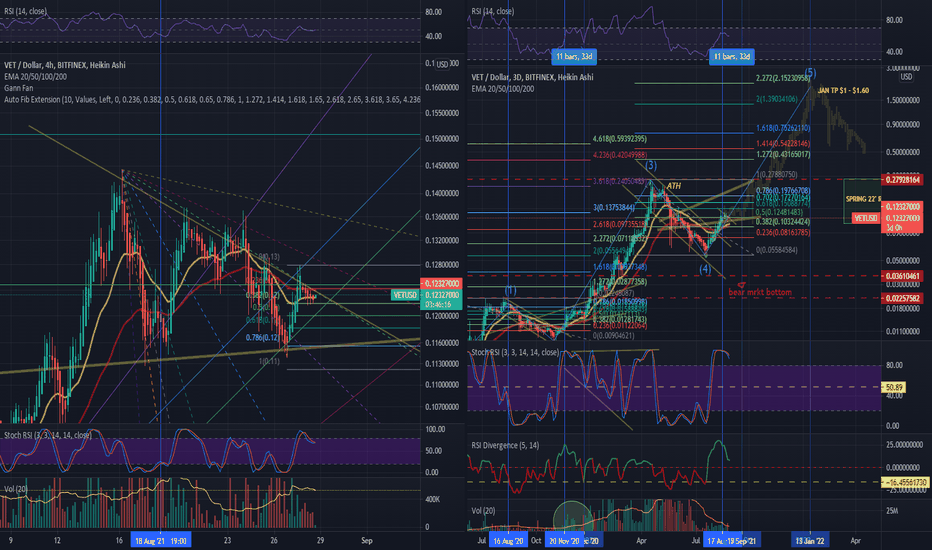This screenshot has height=550, width=932.
Task: Click the Elliott wave (1) label
Action: click(x=511, y=290)
